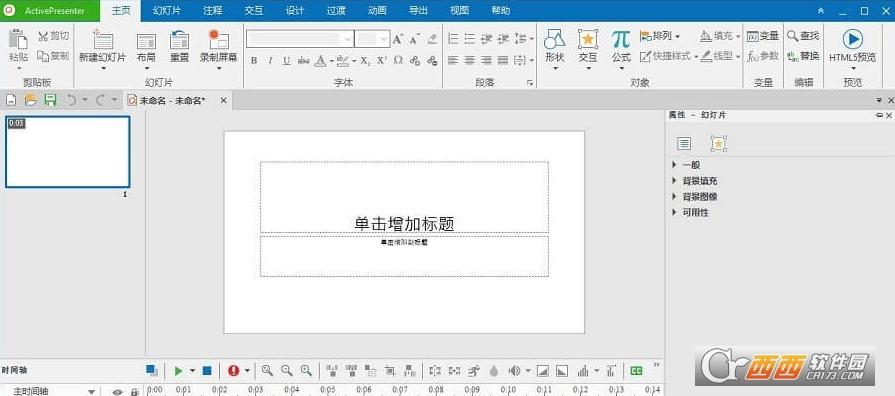Click the clear formatting eraser icon
This screenshot has width=895, height=396.
tap(432, 39)
